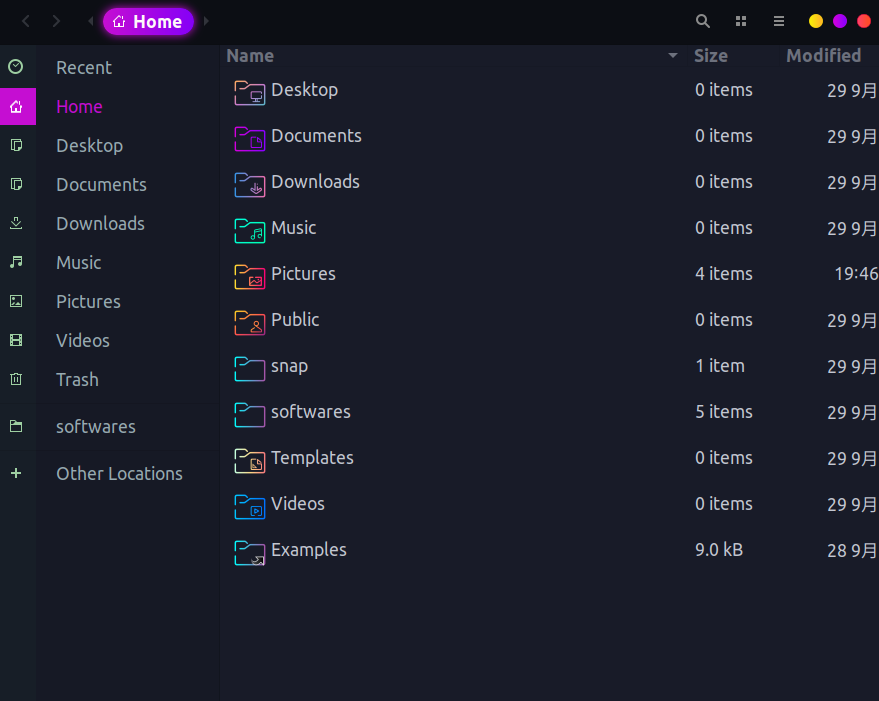Open Documents label in the sidebar
Image resolution: width=879 pixels, height=701 pixels.
[101, 185]
